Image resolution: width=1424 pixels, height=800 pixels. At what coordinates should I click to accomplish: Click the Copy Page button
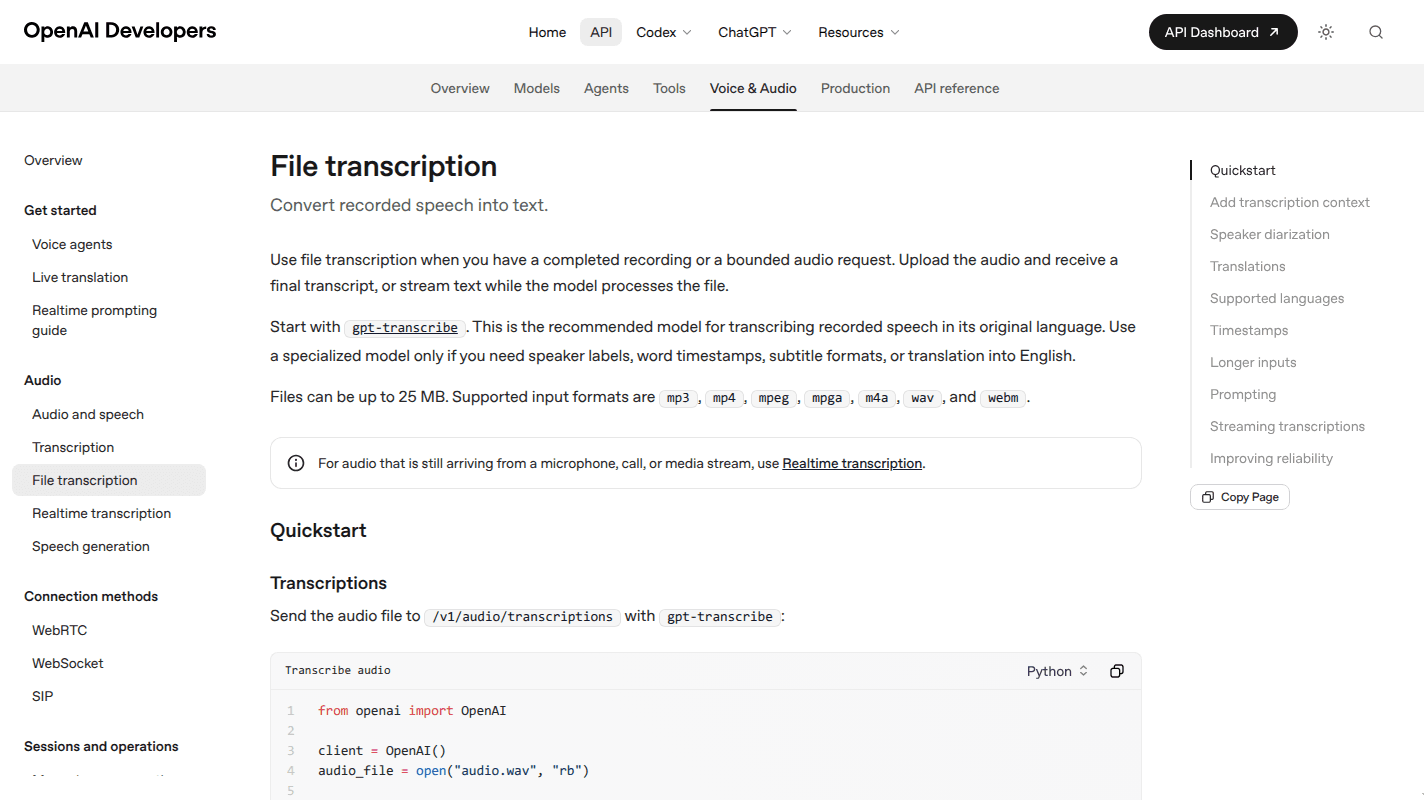pyautogui.click(x=1240, y=497)
